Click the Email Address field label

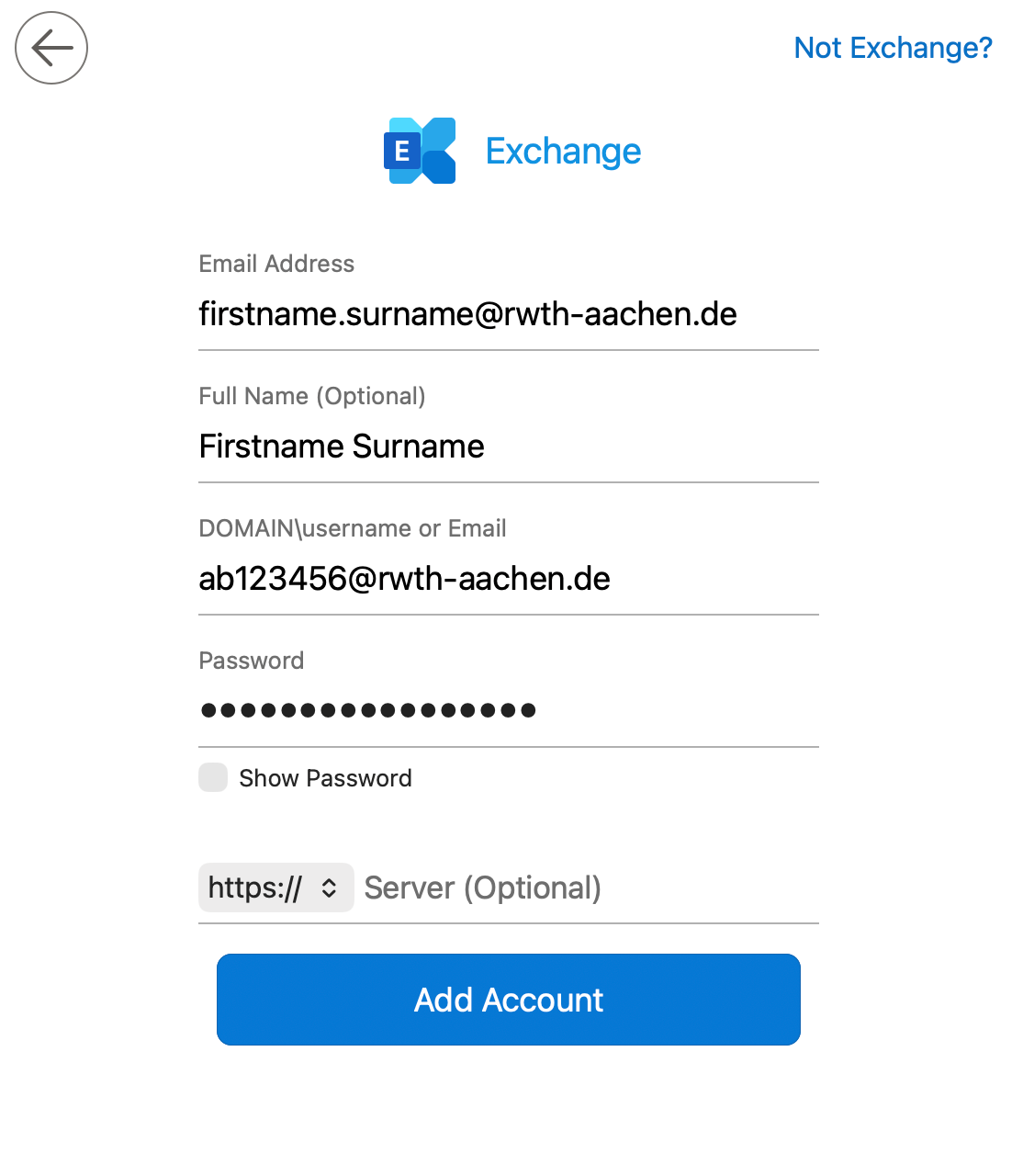(276, 264)
